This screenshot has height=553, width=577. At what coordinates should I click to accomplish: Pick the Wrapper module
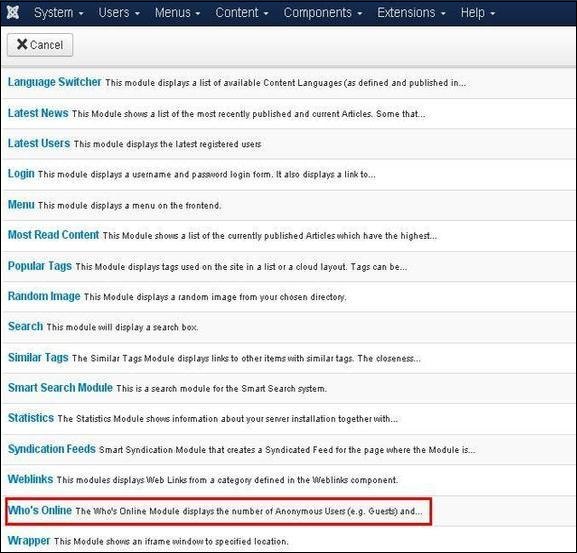[29, 541]
